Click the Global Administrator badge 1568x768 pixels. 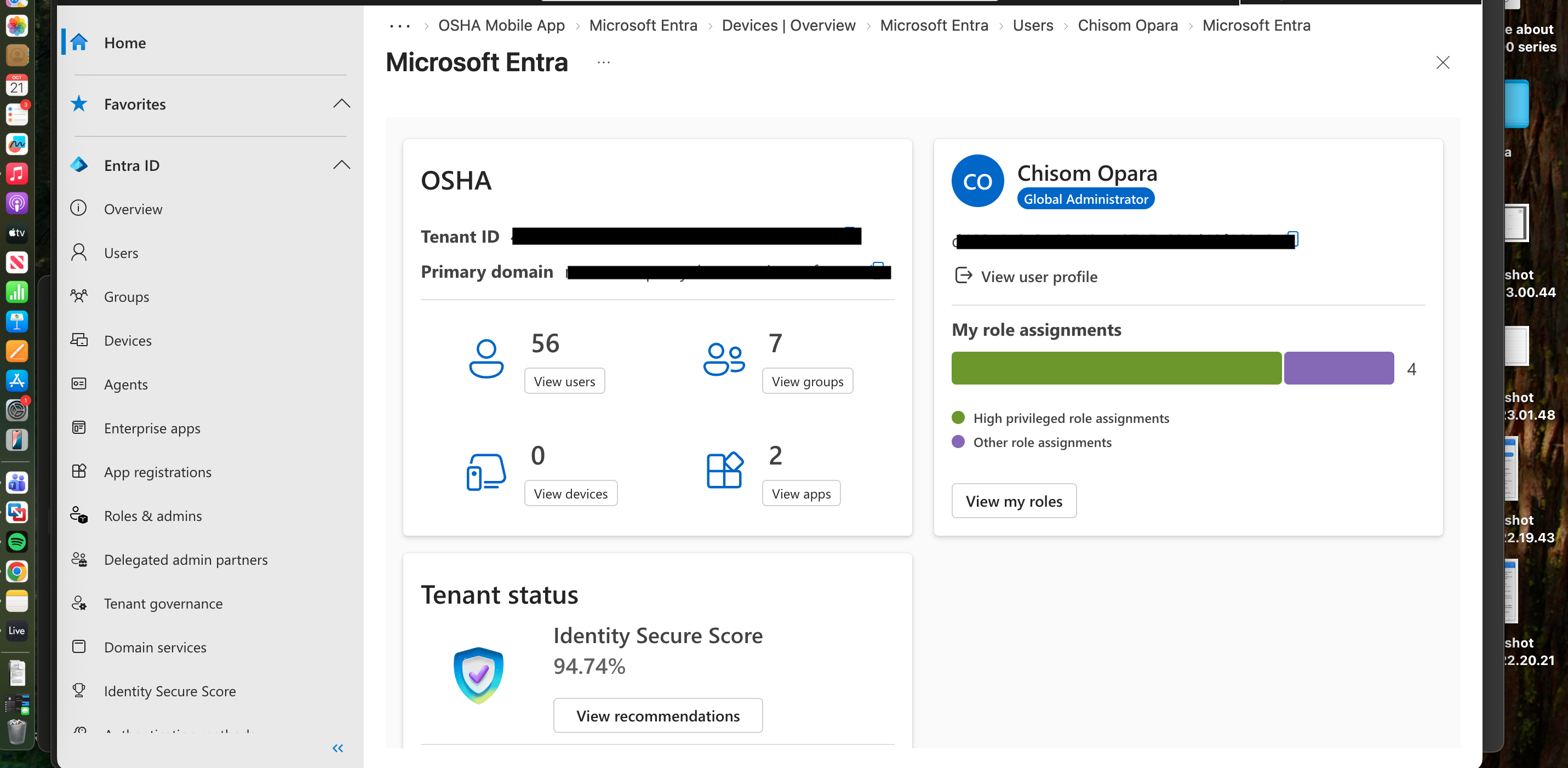click(1085, 199)
